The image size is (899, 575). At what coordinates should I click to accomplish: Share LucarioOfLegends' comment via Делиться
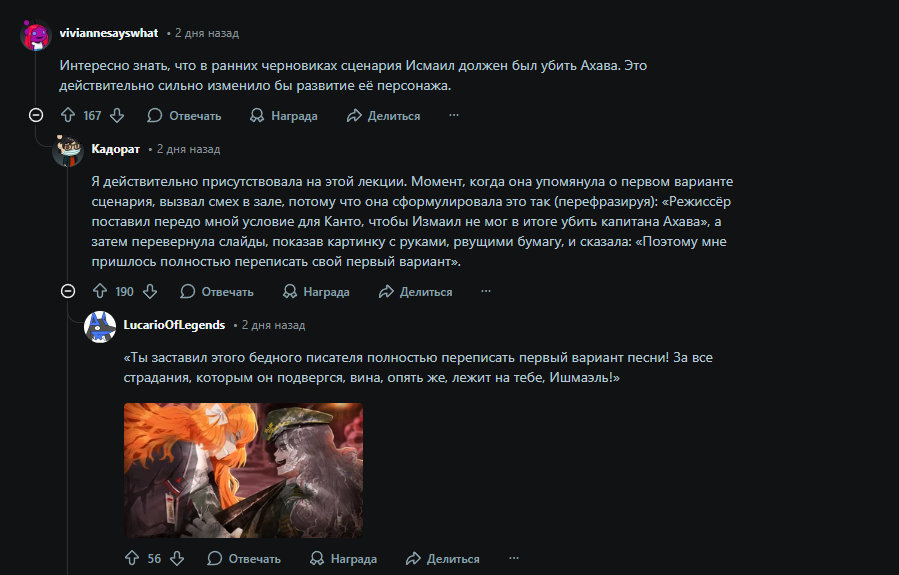coord(442,558)
